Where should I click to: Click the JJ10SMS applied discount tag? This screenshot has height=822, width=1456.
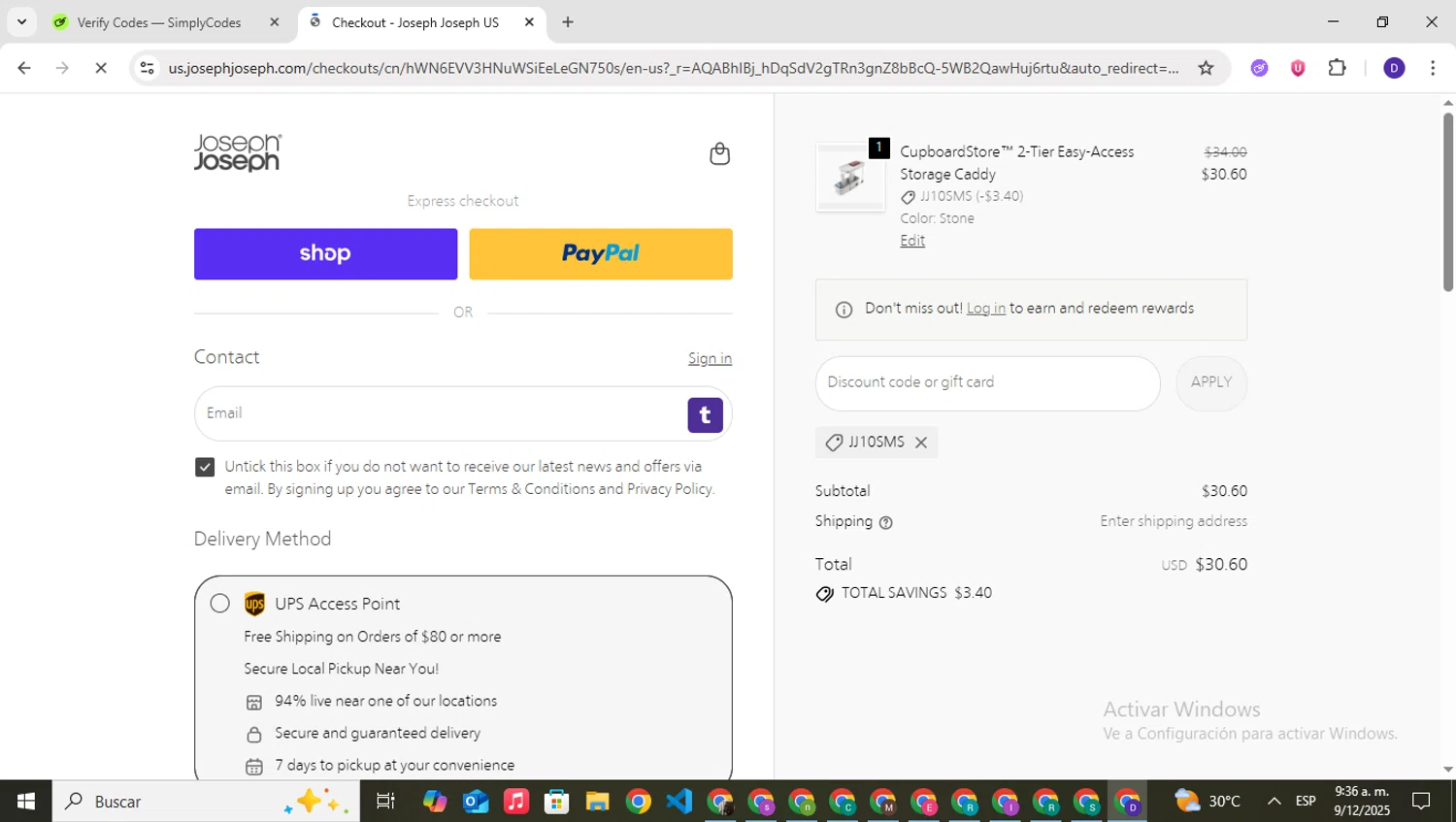pos(877,443)
